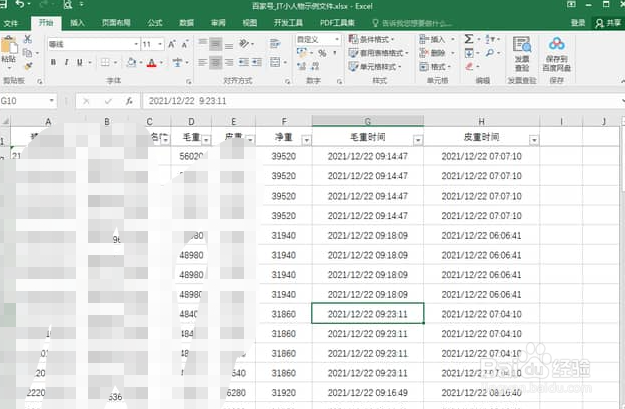Click the Share button
625x409 pixels.
click(608, 23)
